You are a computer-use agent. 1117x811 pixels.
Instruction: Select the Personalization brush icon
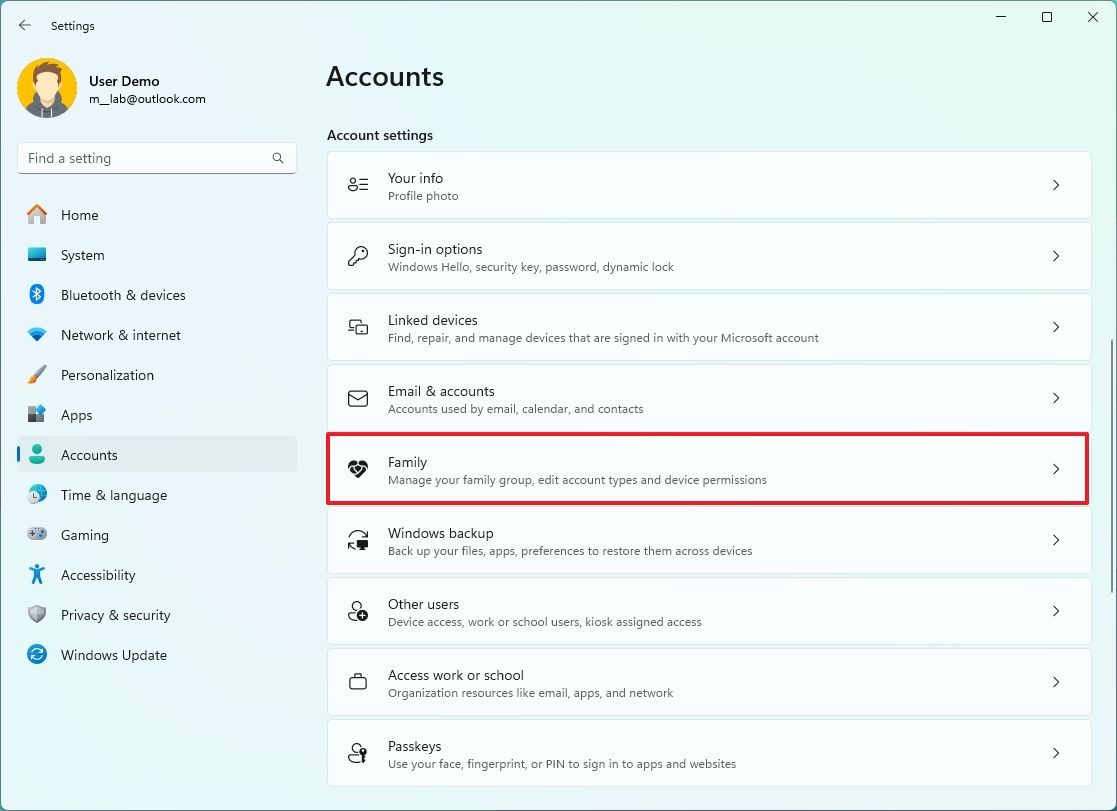point(36,375)
